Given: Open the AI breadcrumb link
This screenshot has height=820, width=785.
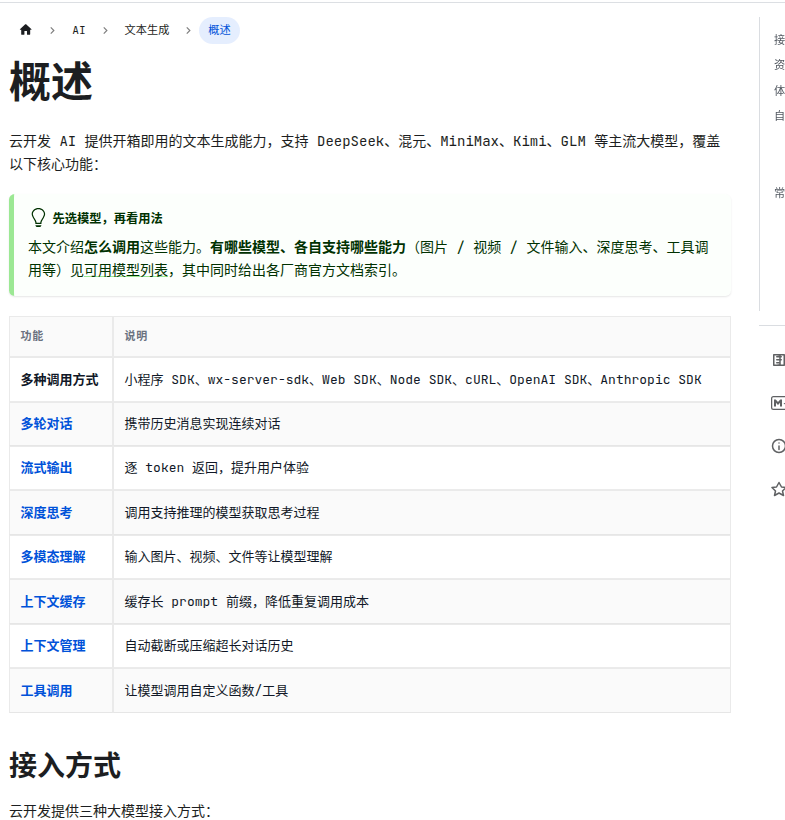Looking at the screenshot, I should point(78,30).
